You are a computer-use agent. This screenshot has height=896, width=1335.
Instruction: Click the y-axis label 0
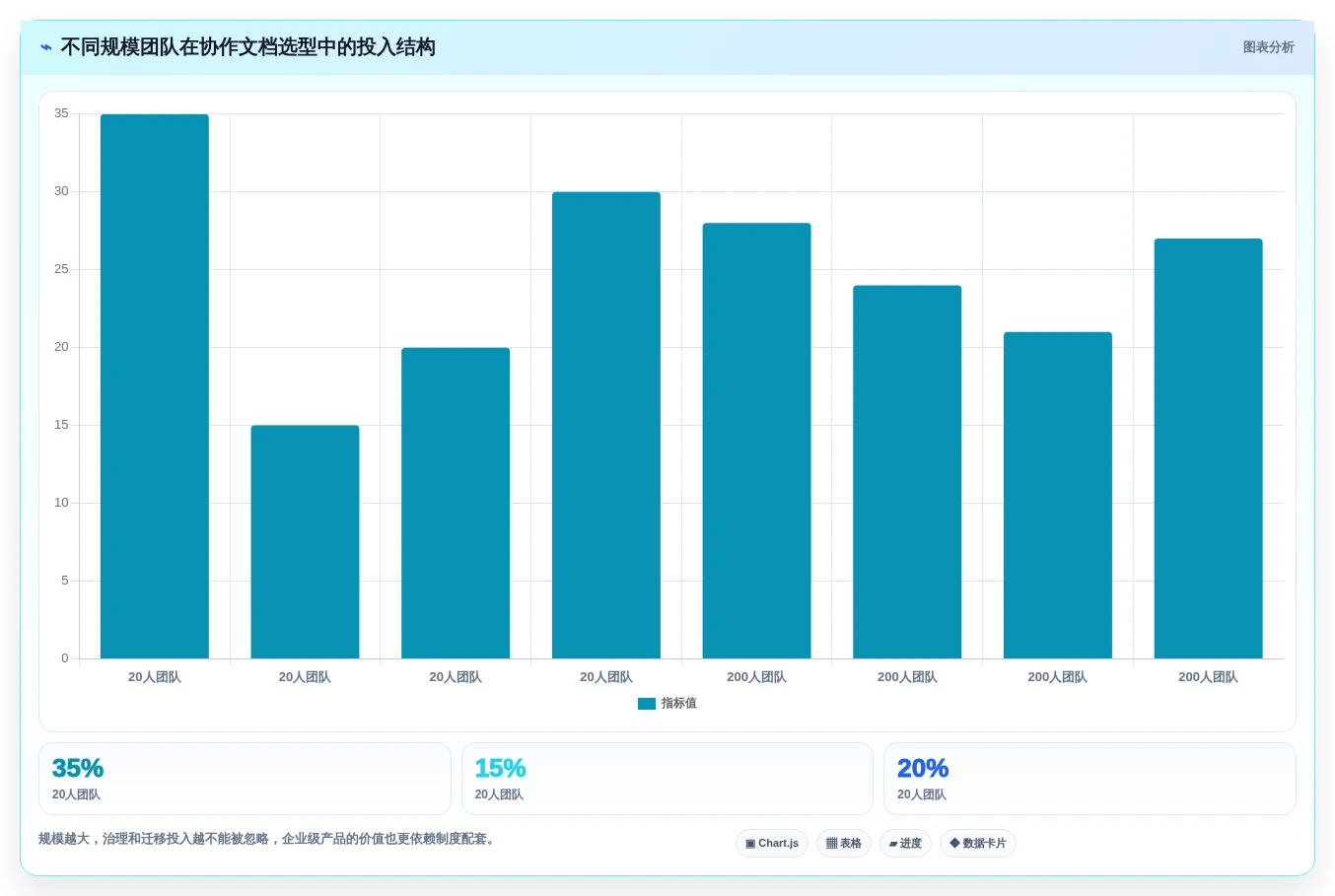point(65,658)
